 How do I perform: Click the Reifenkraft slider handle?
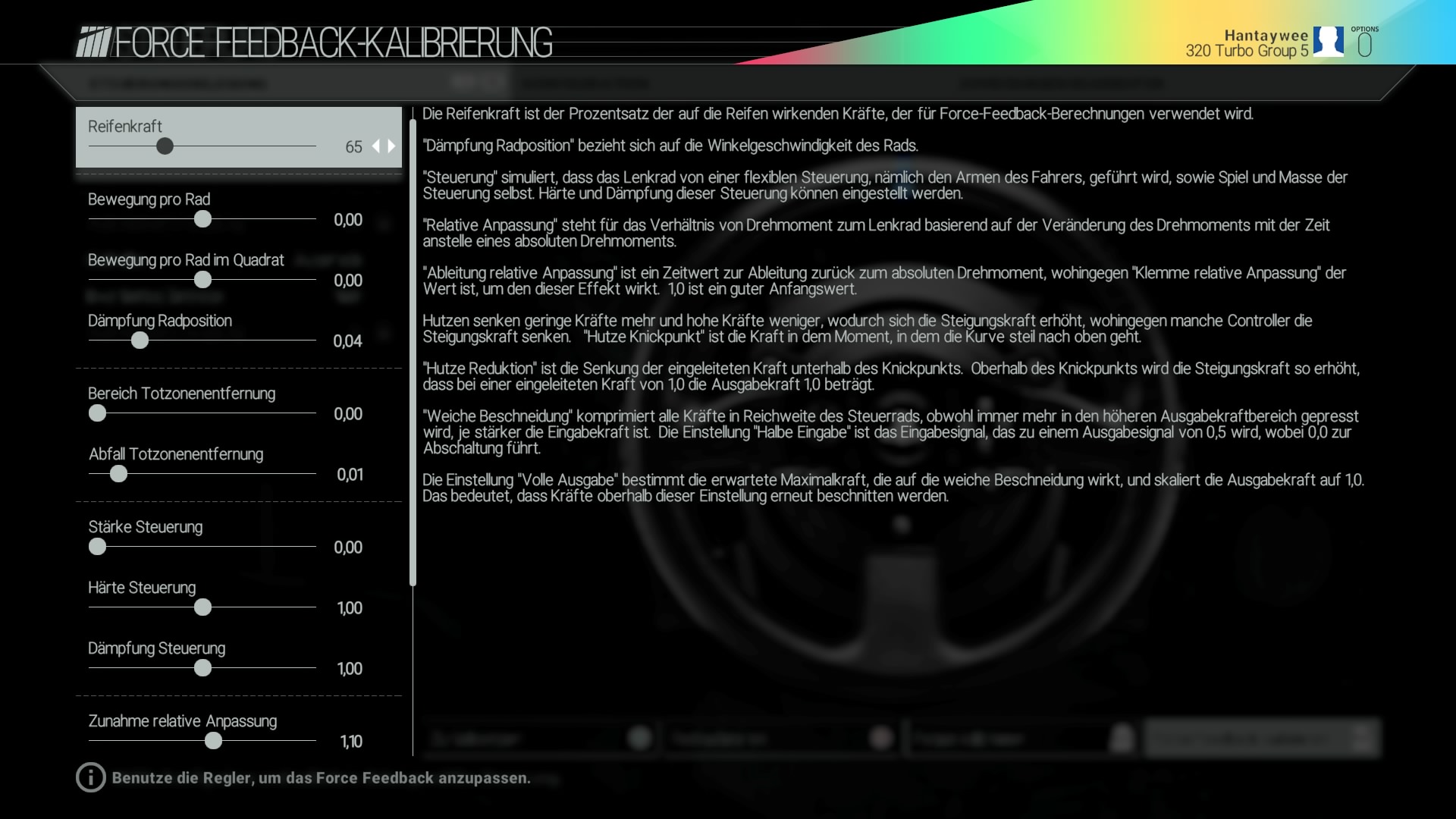[x=165, y=146]
